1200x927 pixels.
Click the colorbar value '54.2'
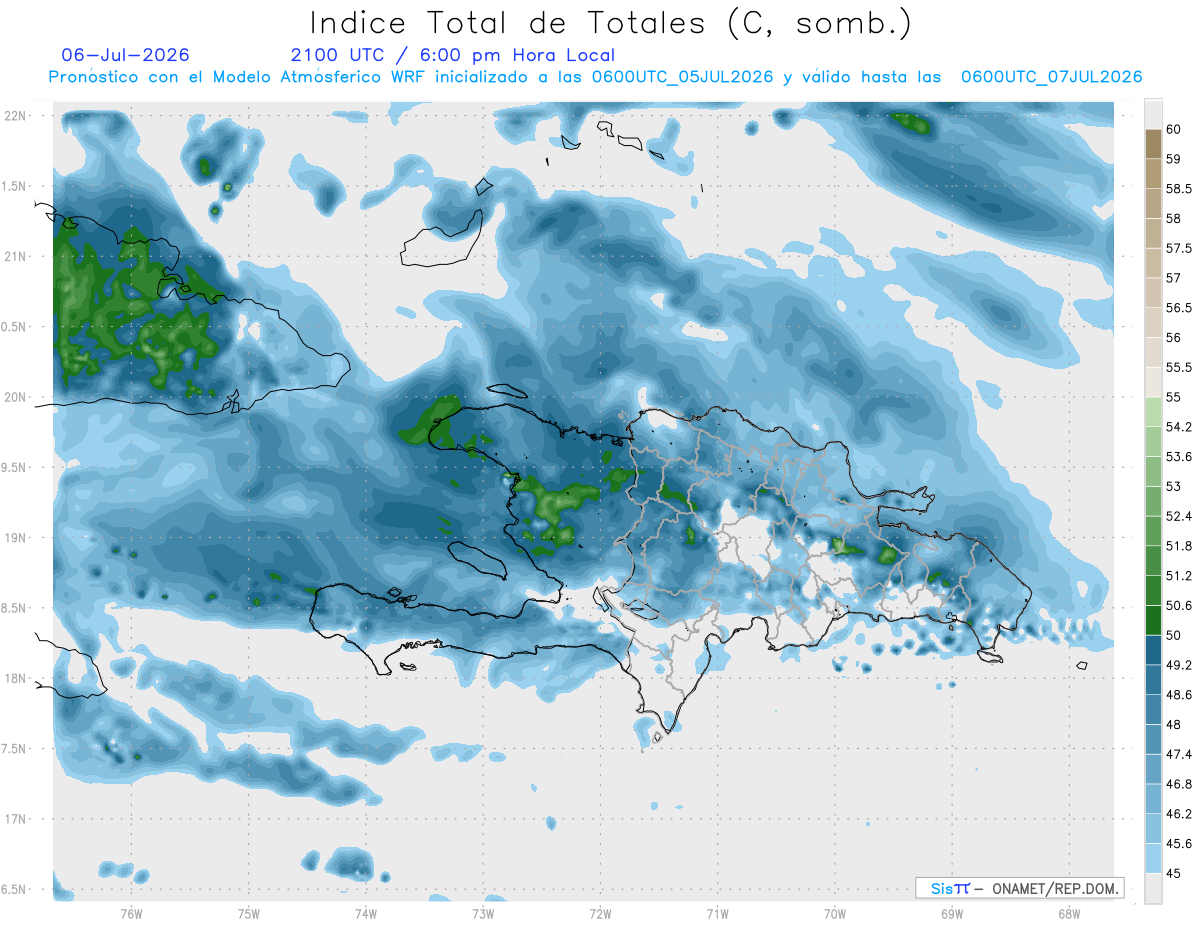[1179, 427]
